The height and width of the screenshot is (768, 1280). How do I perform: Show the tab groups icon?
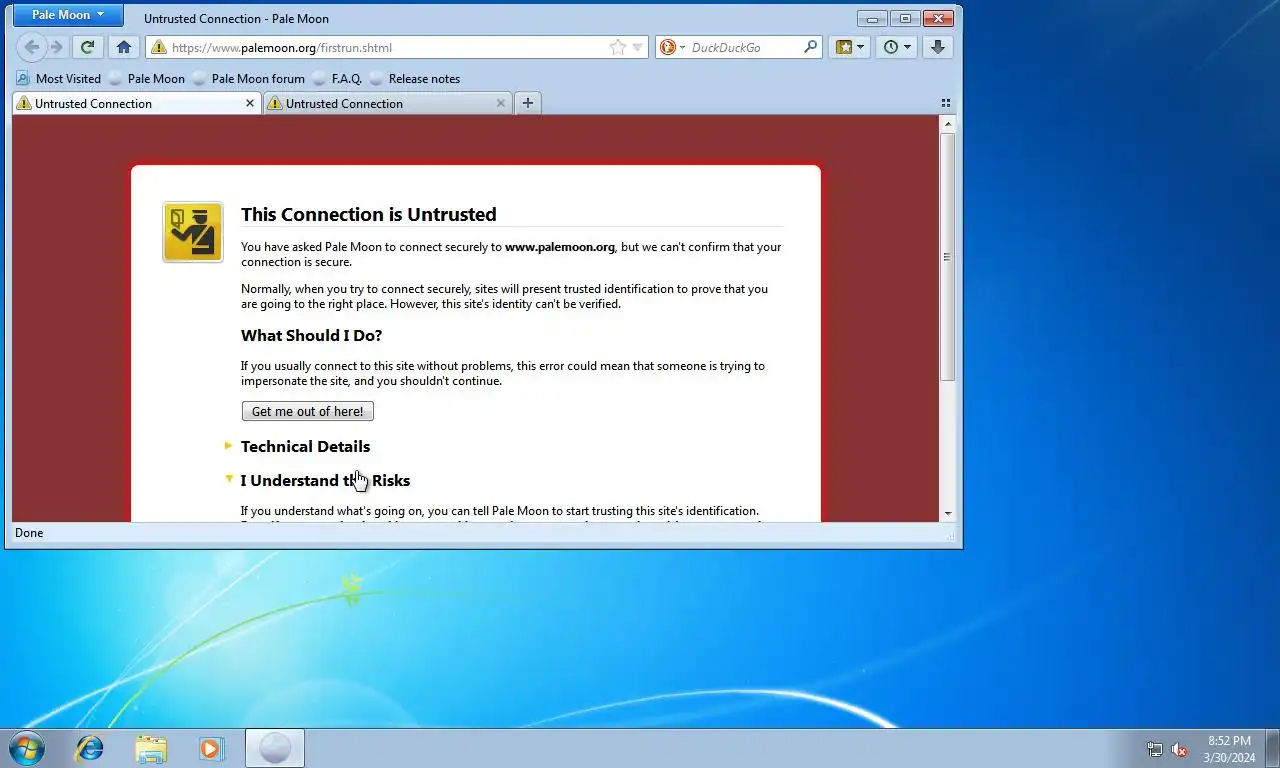point(946,103)
